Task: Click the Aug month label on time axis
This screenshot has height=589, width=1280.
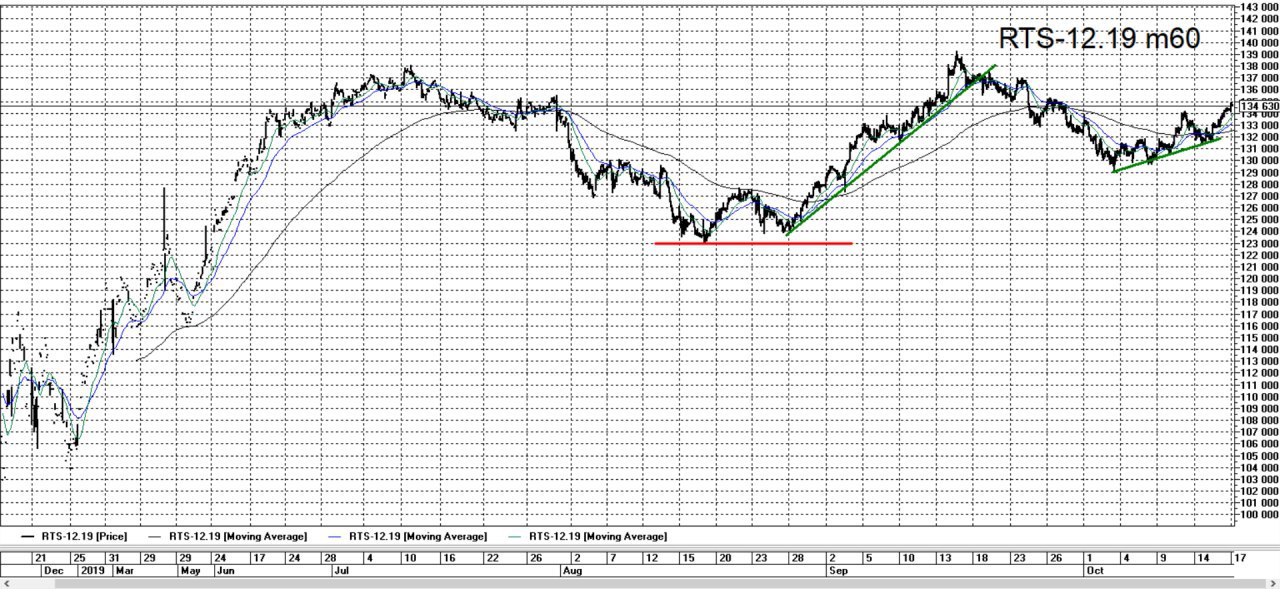Action: 573,571
